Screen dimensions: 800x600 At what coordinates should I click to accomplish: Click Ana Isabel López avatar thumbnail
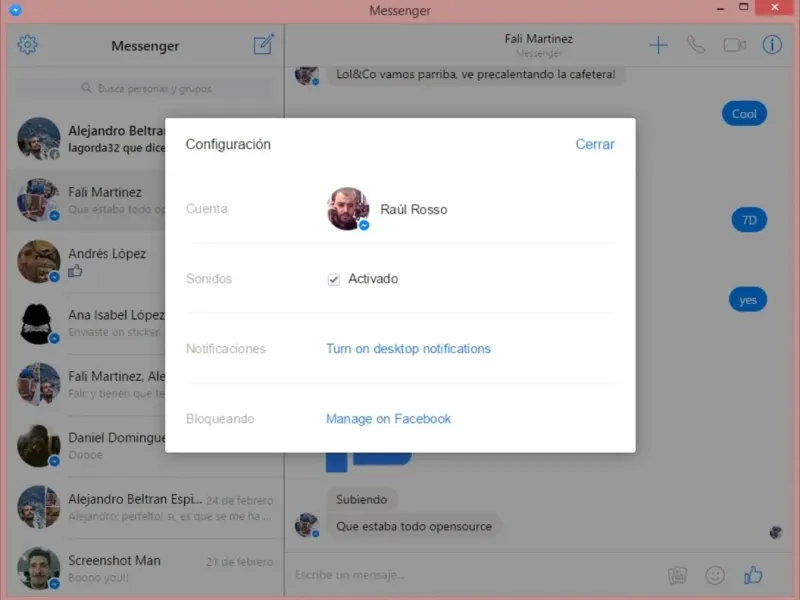pyautogui.click(x=39, y=323)
